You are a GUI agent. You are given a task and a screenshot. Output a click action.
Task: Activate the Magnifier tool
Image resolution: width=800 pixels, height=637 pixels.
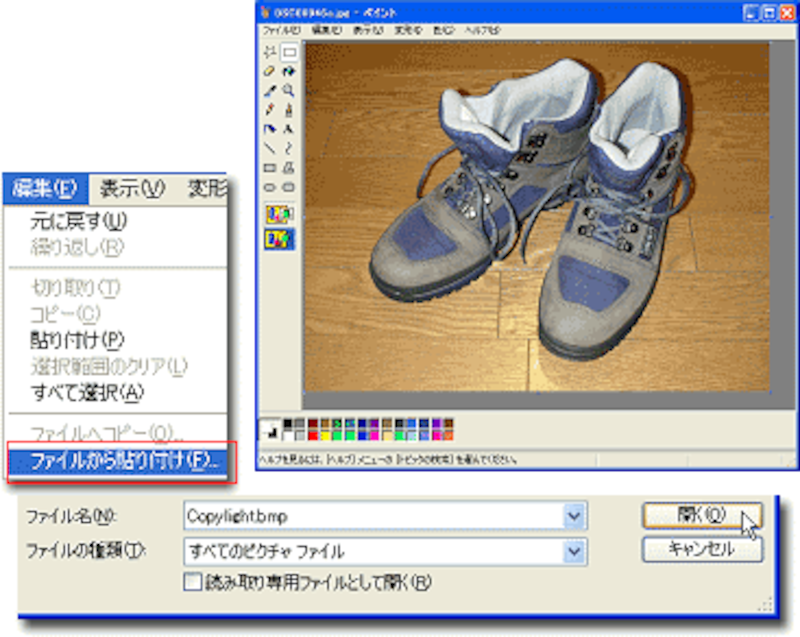coord(289,91)
